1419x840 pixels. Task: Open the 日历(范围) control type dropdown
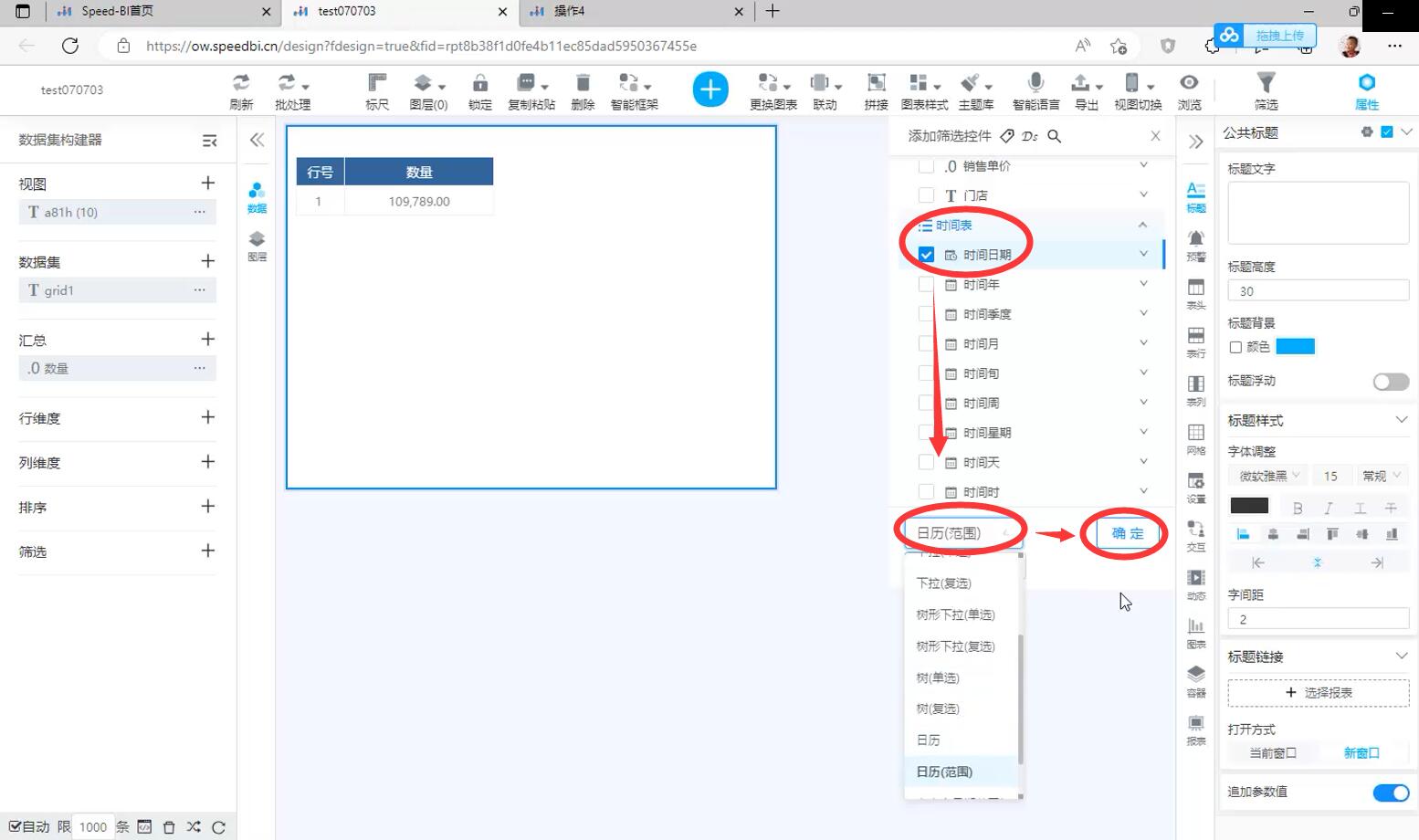click(x=963, y=533)
